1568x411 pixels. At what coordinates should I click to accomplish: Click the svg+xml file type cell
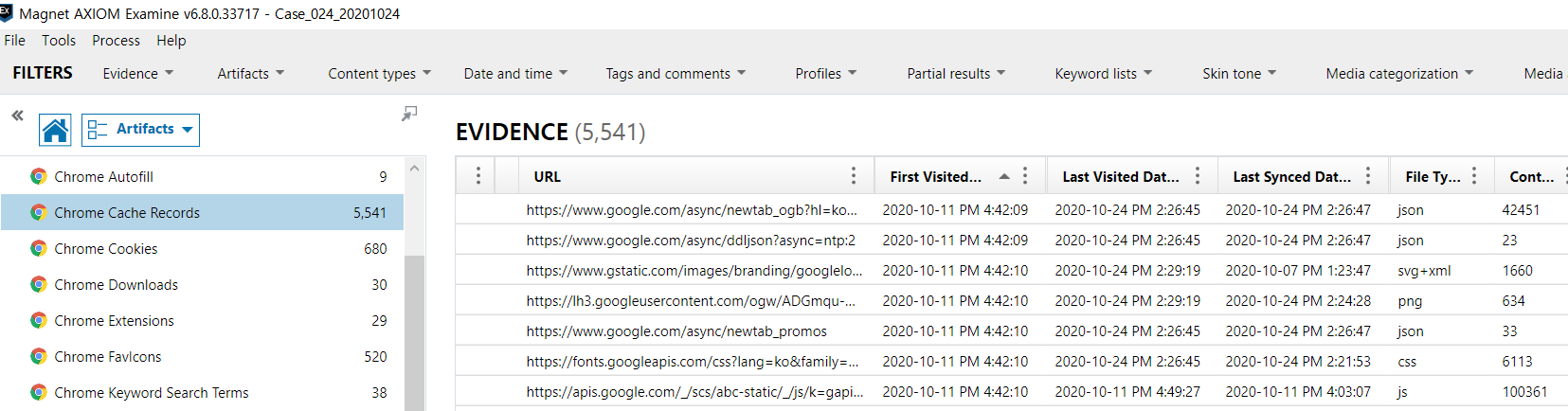click(1424, 270)
